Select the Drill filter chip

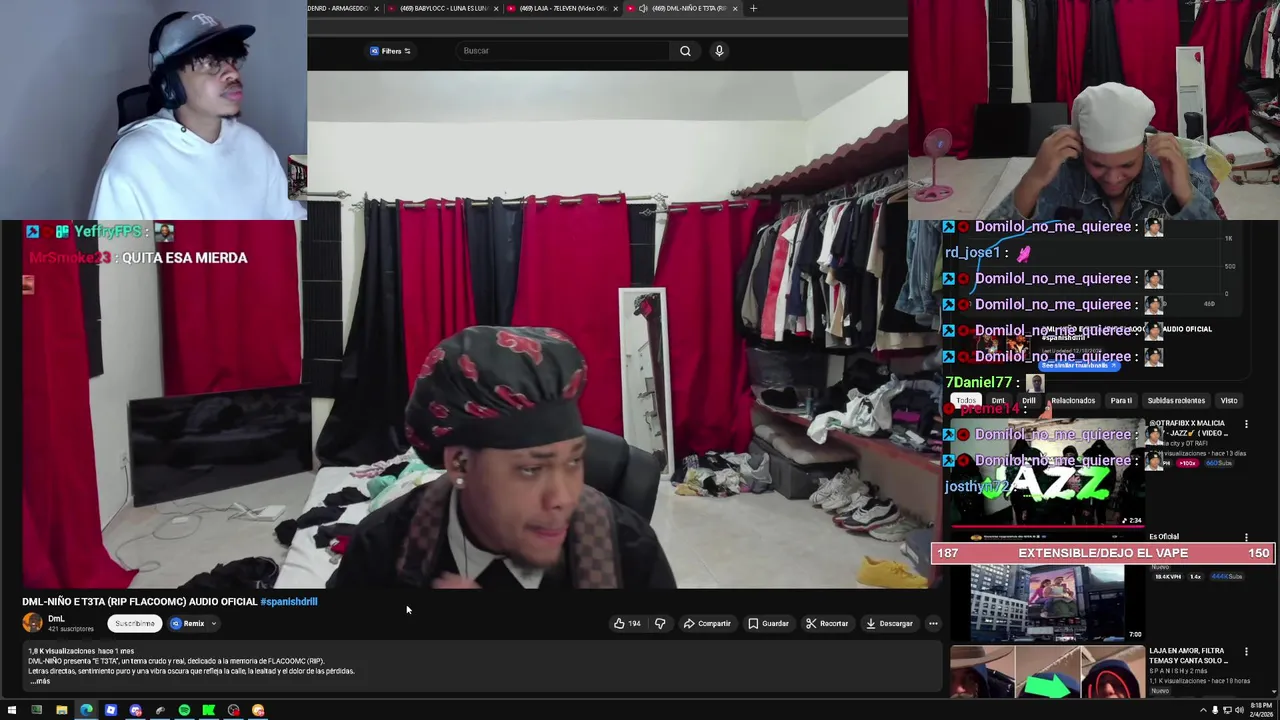pos(1029,401)
